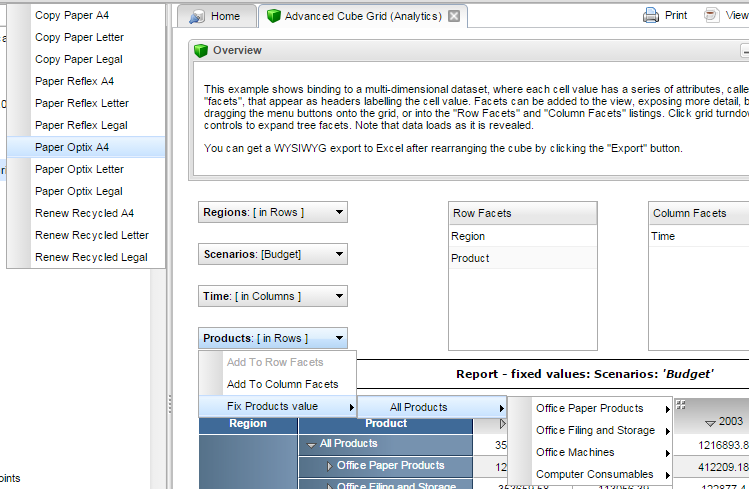
Task: Close the Advanced Cube Grid tab
Action: 454,17
